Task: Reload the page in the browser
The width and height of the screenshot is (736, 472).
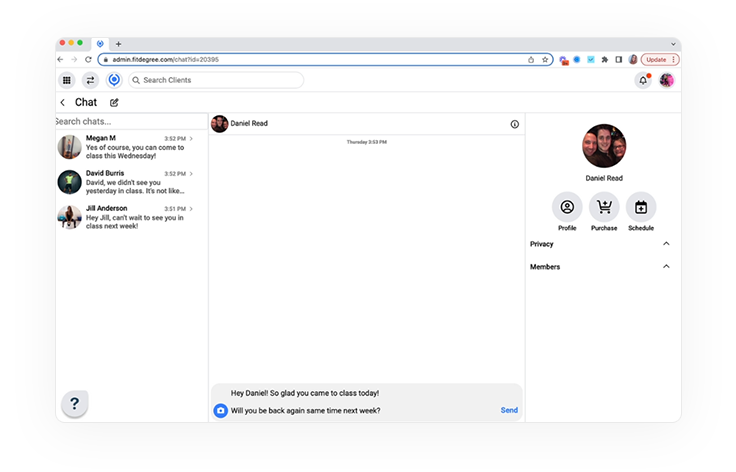Action: click(88, 60)
